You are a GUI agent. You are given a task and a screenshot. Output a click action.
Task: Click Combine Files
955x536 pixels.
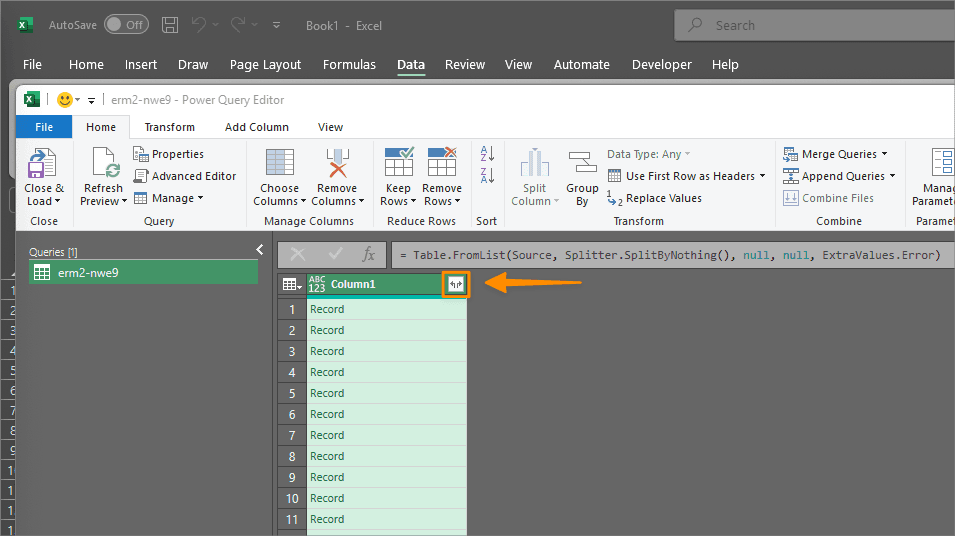[x=828, y=198]
